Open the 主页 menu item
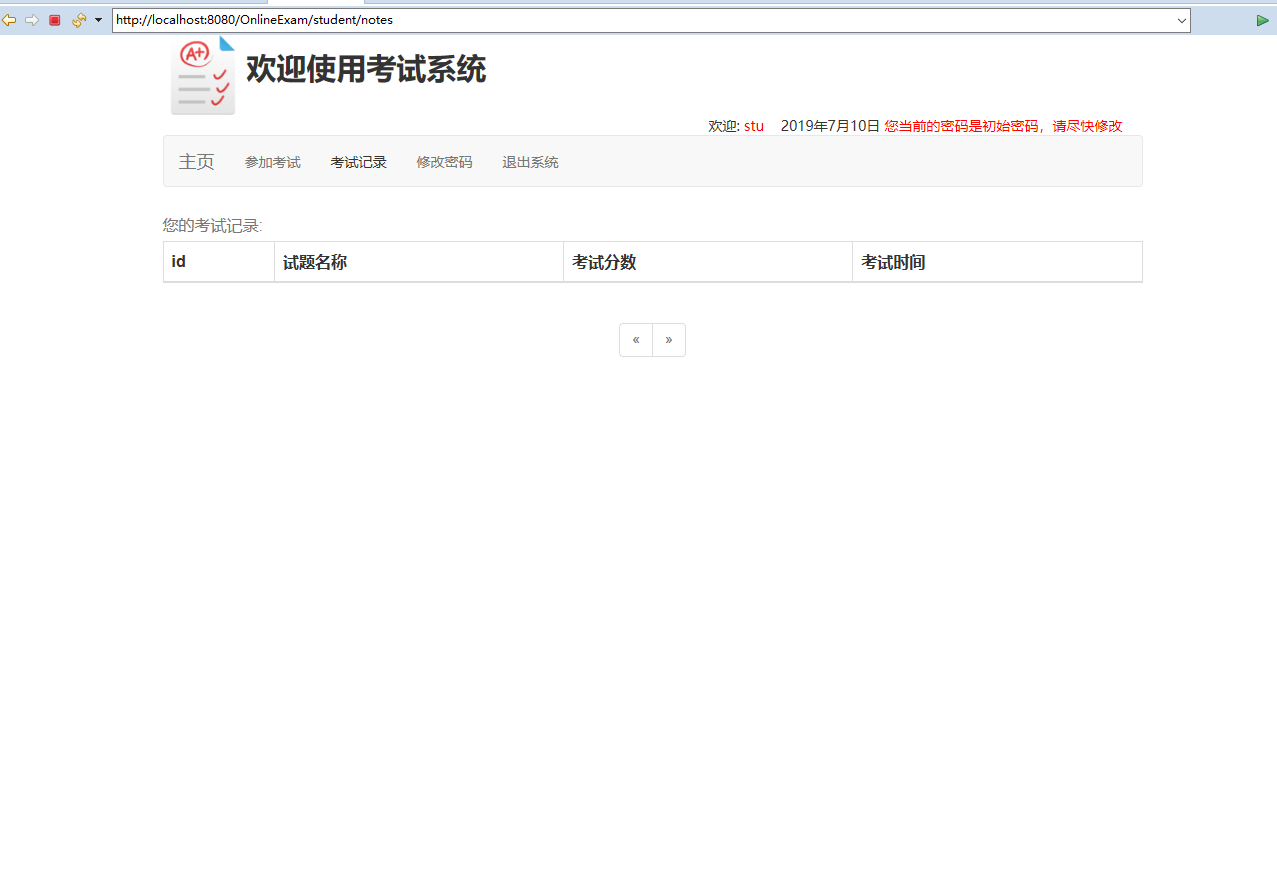 point(196,161)
